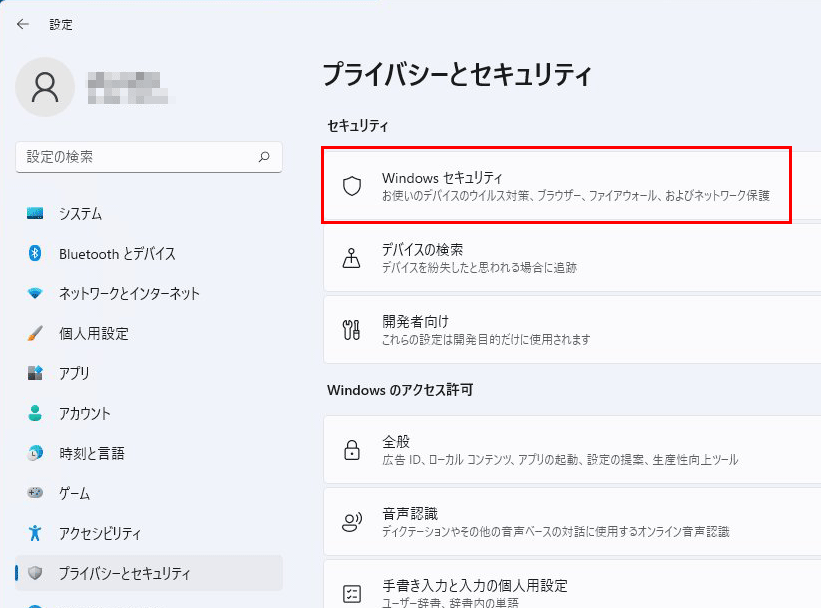821x608 pixels.
Task: Select 時刻と言語 in sidebar
Action: coord(149,453)
